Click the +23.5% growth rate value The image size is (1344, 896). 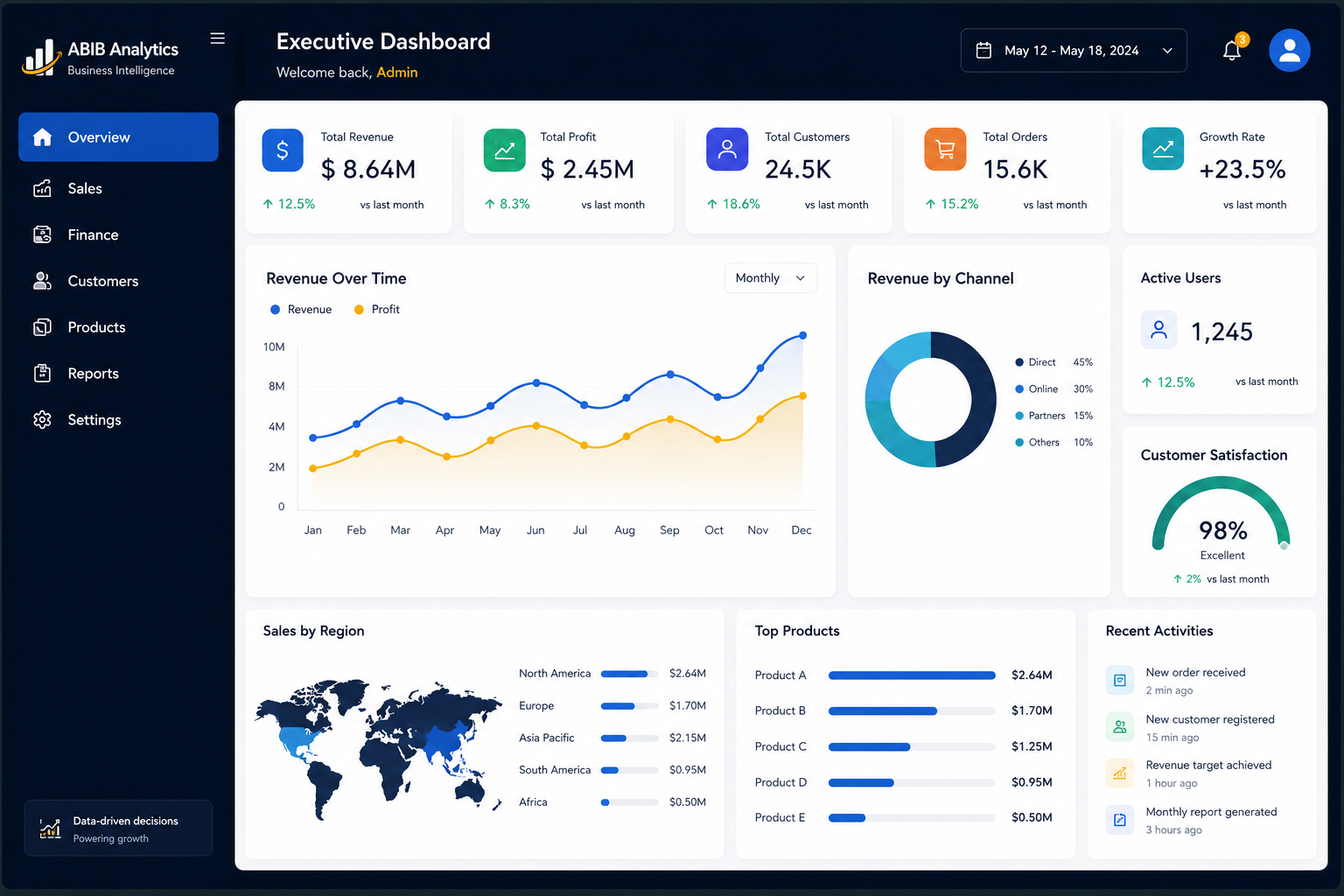tap(1242, 169)
